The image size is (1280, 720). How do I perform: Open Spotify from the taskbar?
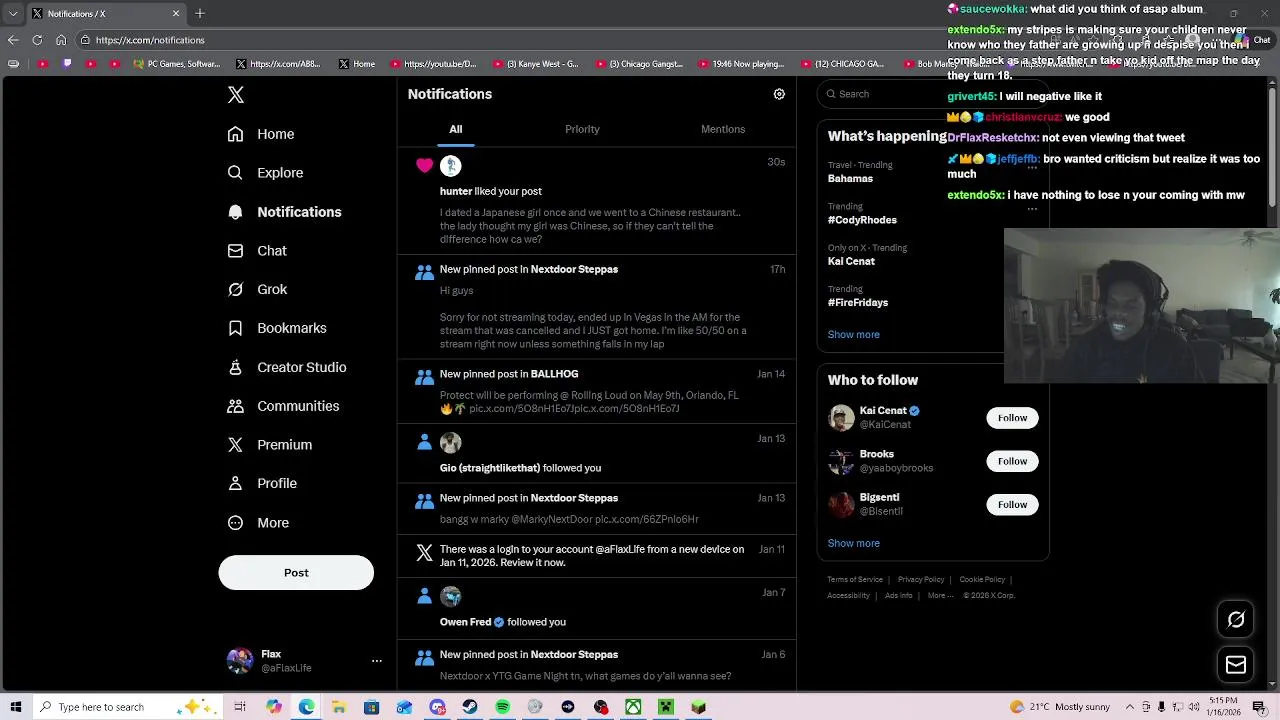(x=502, y=707)
